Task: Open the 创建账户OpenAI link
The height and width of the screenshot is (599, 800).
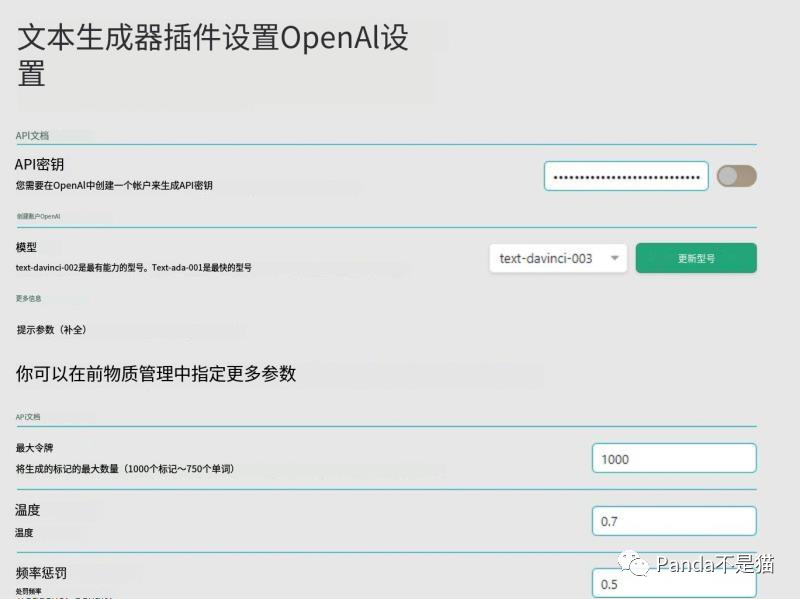Action: (38, 216)
